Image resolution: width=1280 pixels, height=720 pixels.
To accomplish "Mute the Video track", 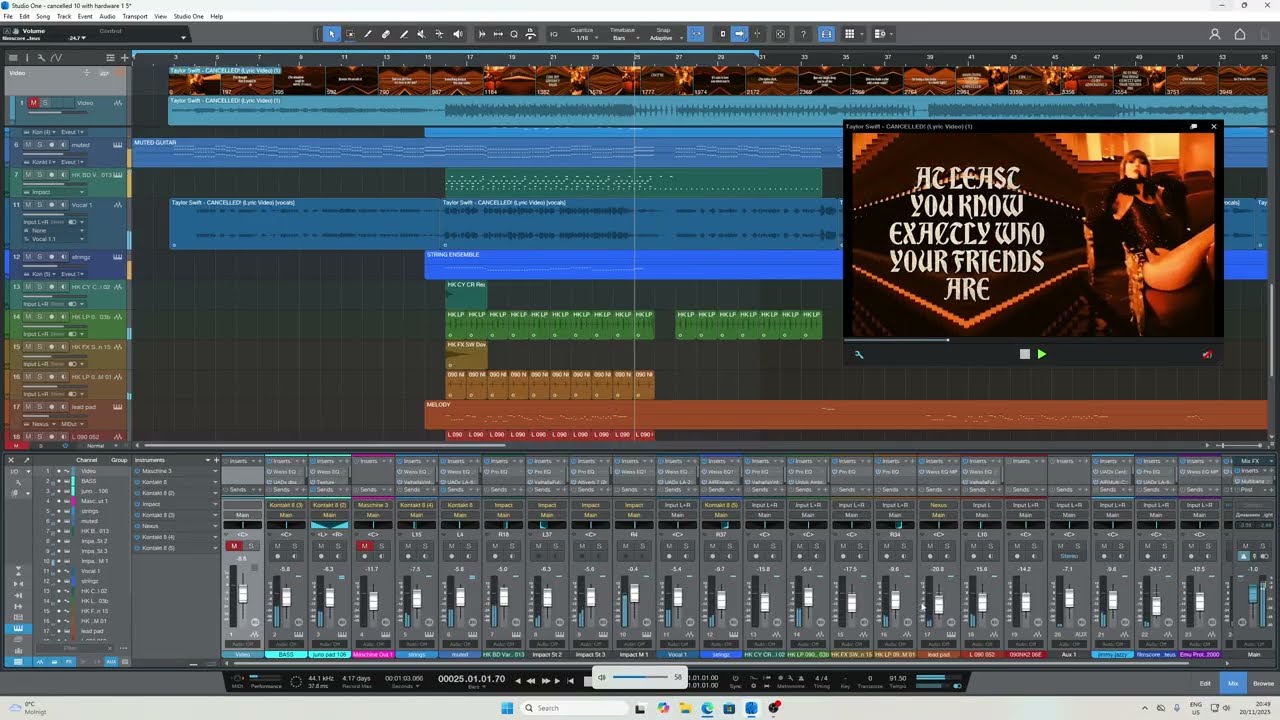I will [x=33, y=103].
